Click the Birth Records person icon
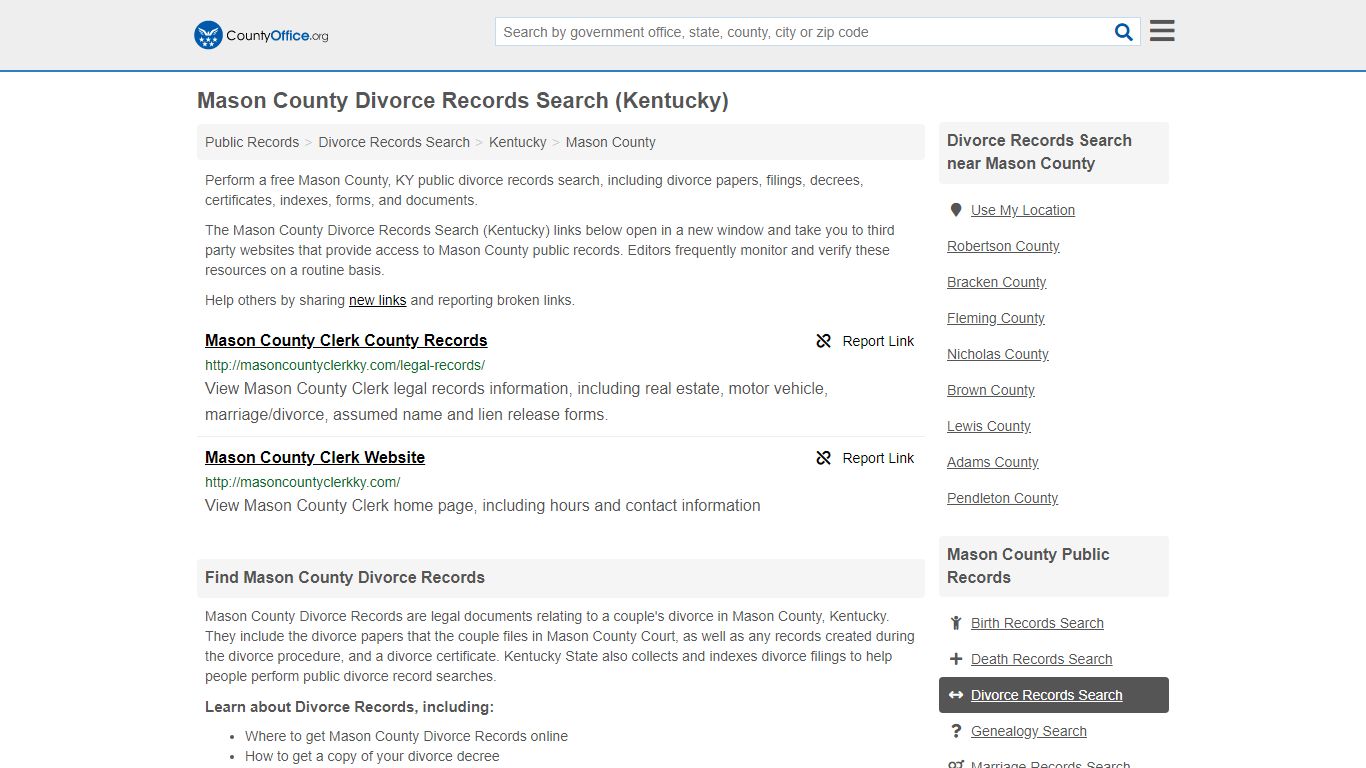Screen dimensions: 1366x768 [956, 623]
